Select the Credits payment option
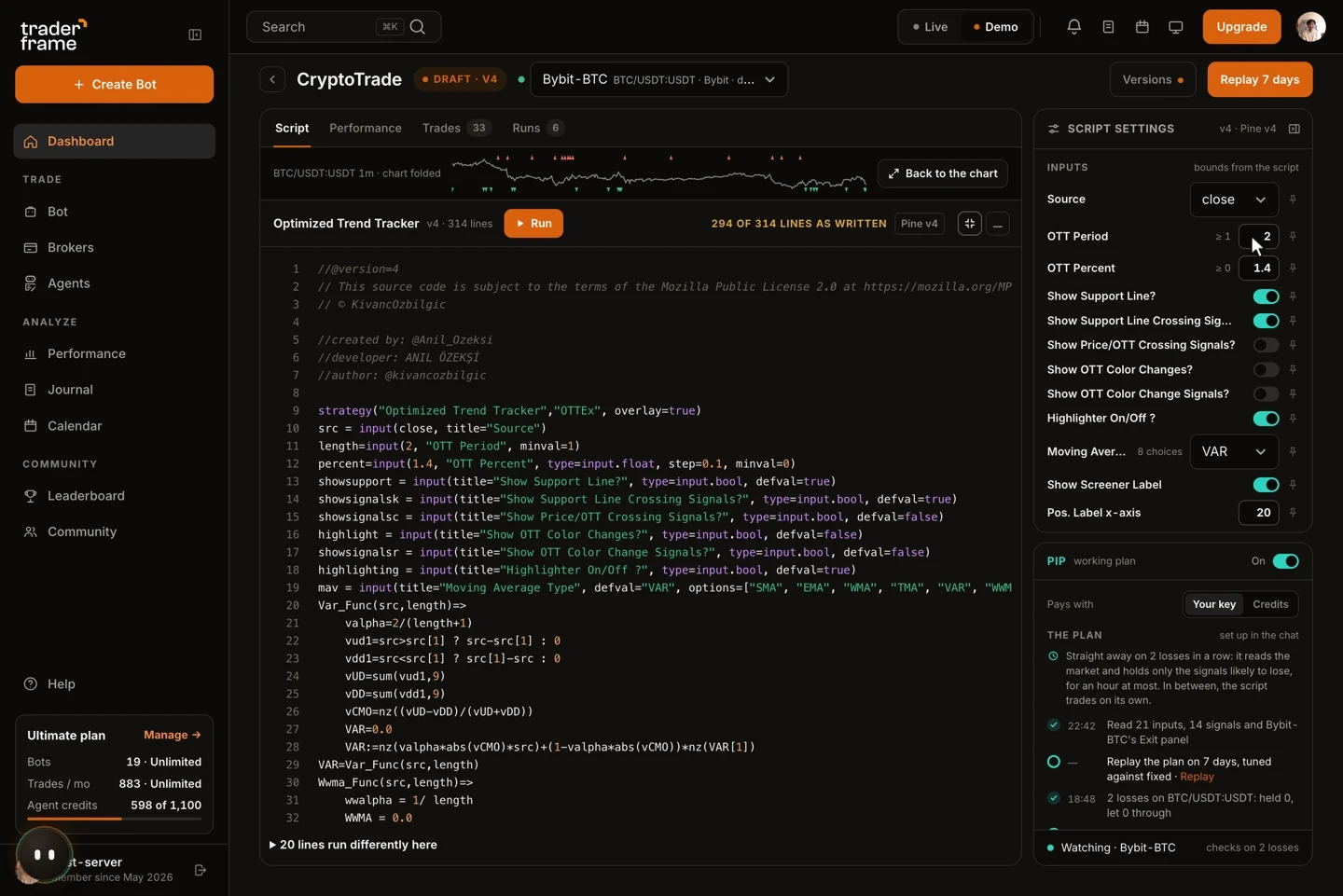The image size is (1343, 896). coord(1270,604)
